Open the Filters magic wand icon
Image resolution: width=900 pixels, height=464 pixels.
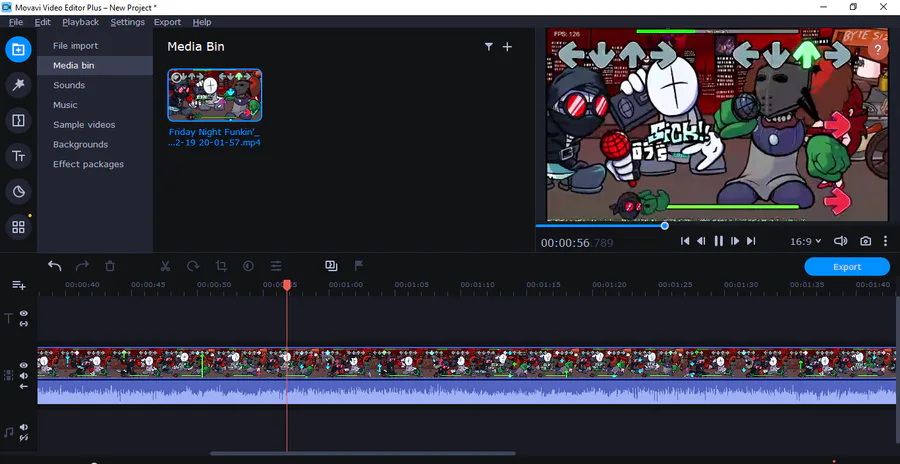(18, 85)
